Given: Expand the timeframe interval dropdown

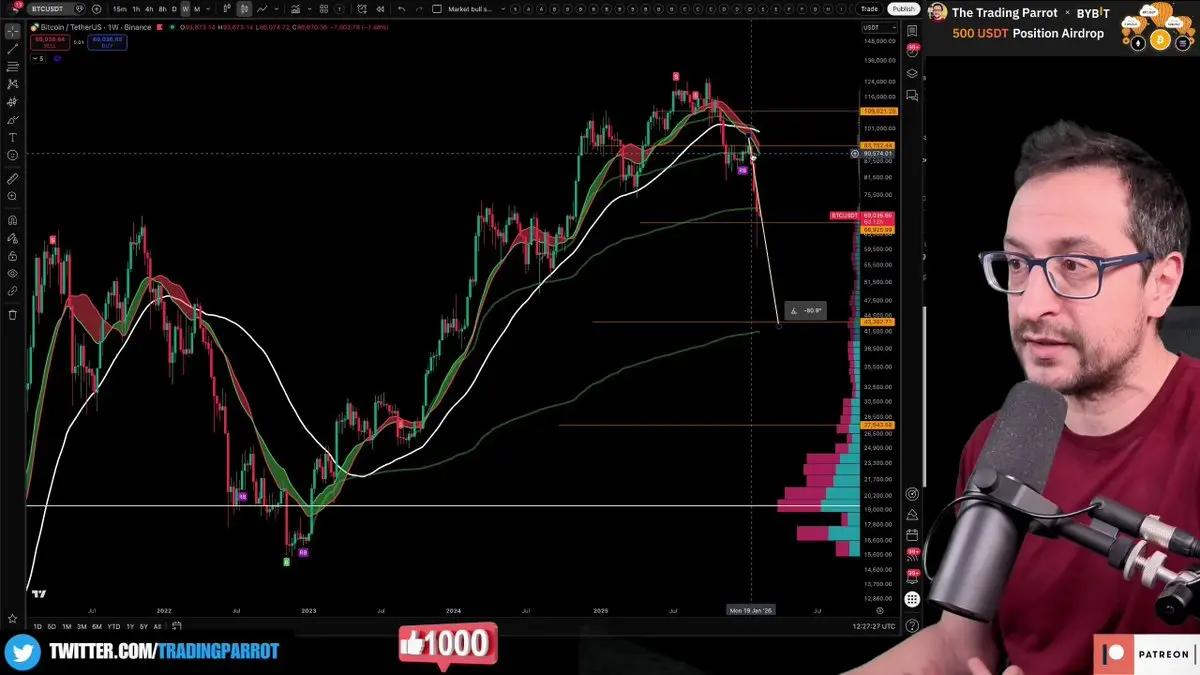Looking at the screenshot, I should [x=208, y=9].
